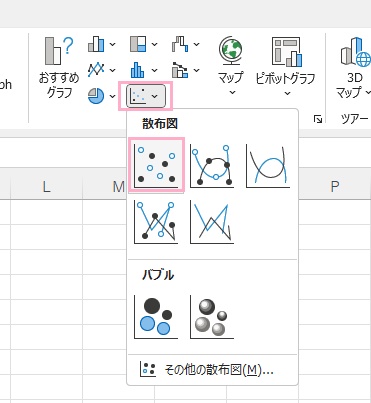
Task: Open the おすすめグラフ recommended charts button
Action: point(59,68)
